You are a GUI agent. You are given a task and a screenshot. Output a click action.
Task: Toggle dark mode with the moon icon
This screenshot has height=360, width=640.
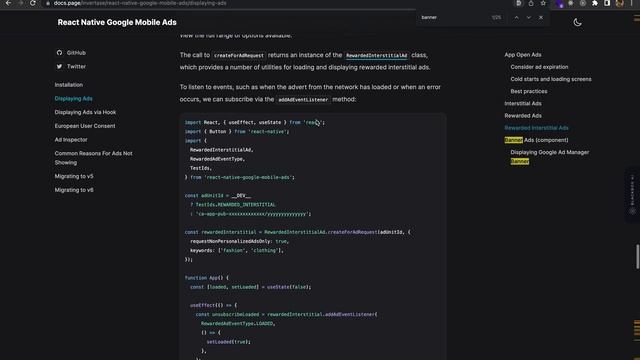click(577, 22)
